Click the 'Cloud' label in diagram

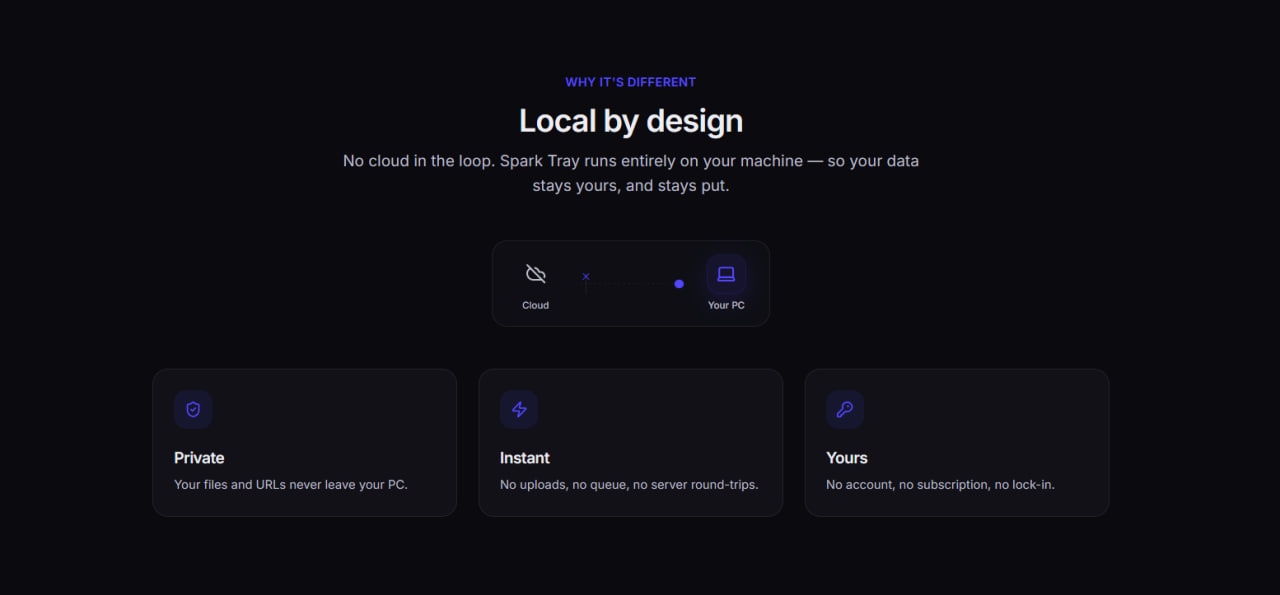(536, 305)
